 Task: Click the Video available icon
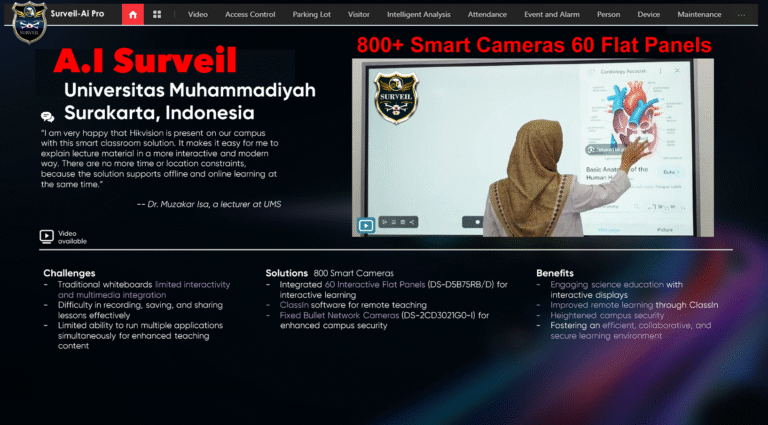click(47, 236)
